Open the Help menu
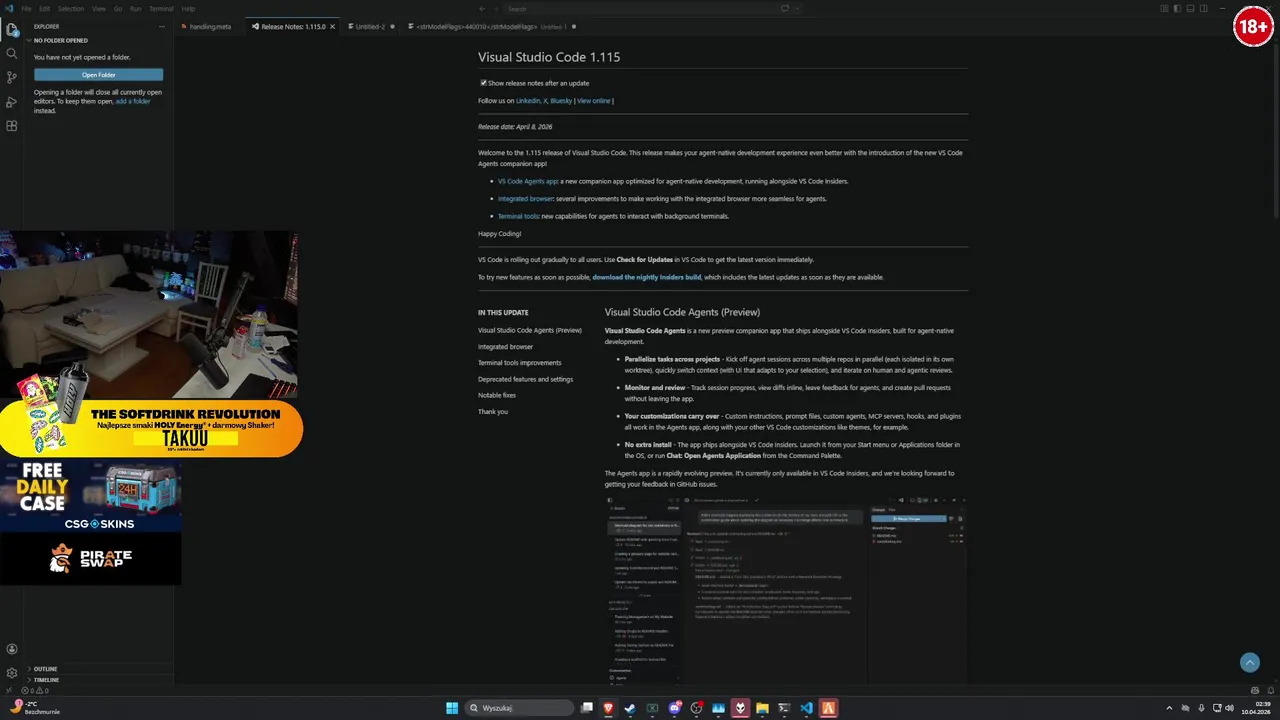Screen dimensions: 1280x720 pos(188,8)
